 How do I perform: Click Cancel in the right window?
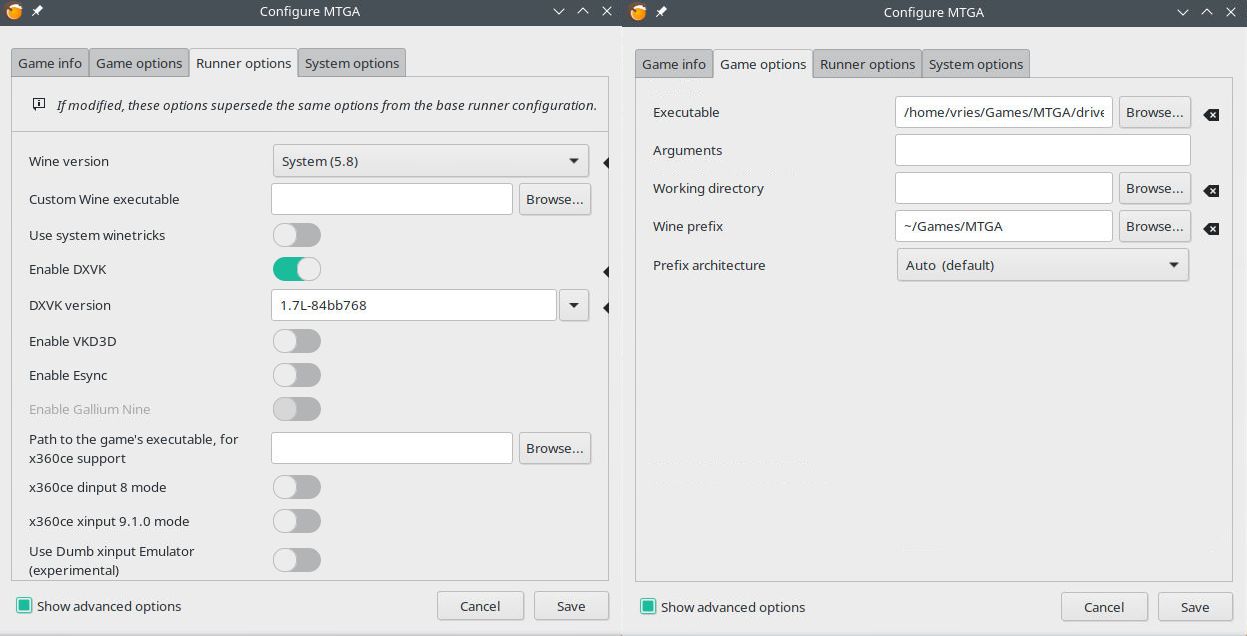click(x=1104, y=607)
